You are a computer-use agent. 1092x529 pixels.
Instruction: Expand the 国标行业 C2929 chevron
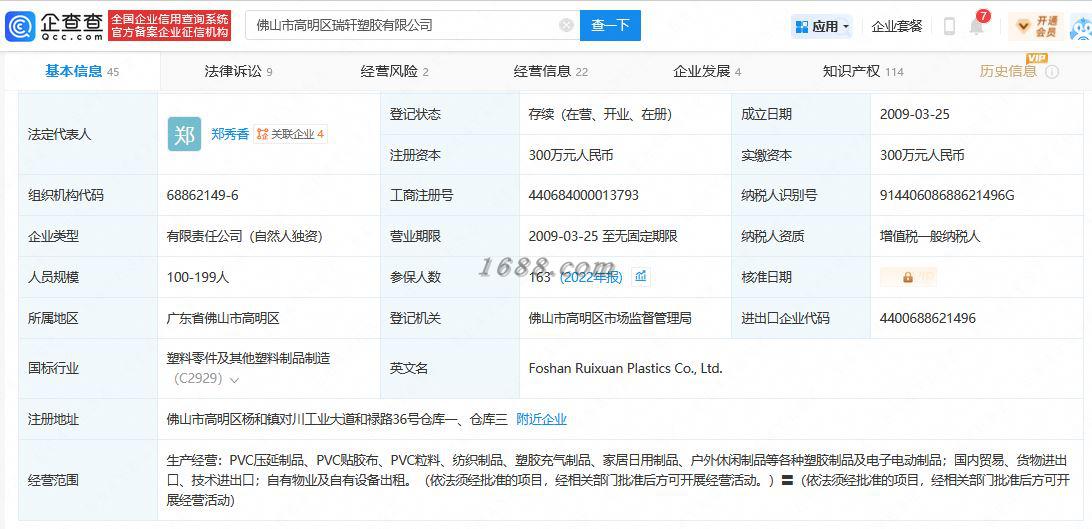pyautogui.click(x=234, y=380)
